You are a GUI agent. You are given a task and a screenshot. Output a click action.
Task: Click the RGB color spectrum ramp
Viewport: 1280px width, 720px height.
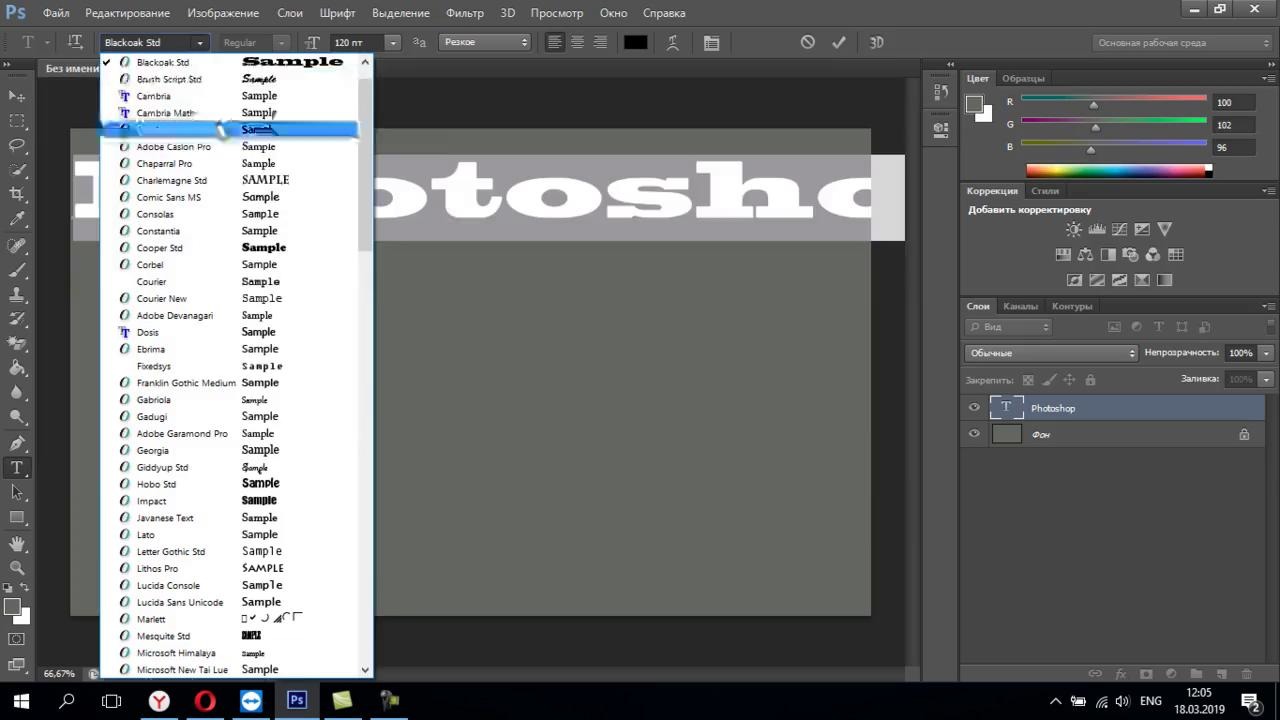[x=1118, y=171]
